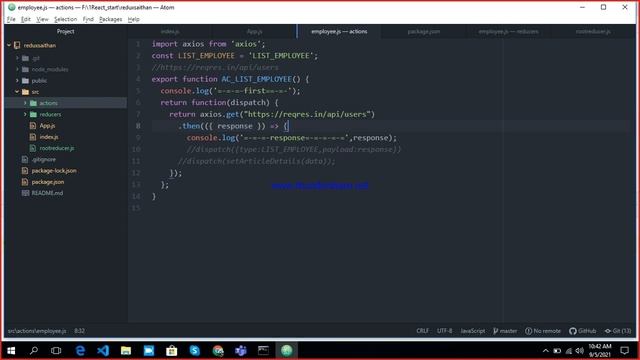640x360 pixels.
Task: Select the Project panel header
Action: tap(65, 31)
